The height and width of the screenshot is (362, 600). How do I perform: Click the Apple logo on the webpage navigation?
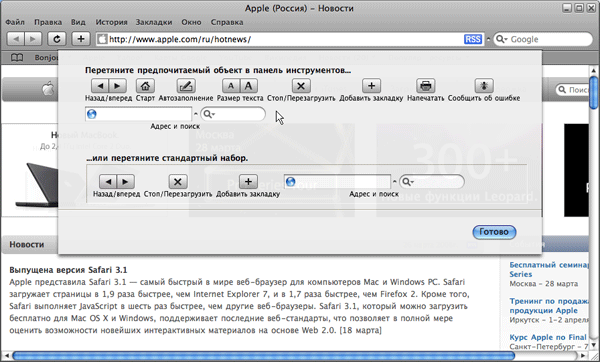48,90
